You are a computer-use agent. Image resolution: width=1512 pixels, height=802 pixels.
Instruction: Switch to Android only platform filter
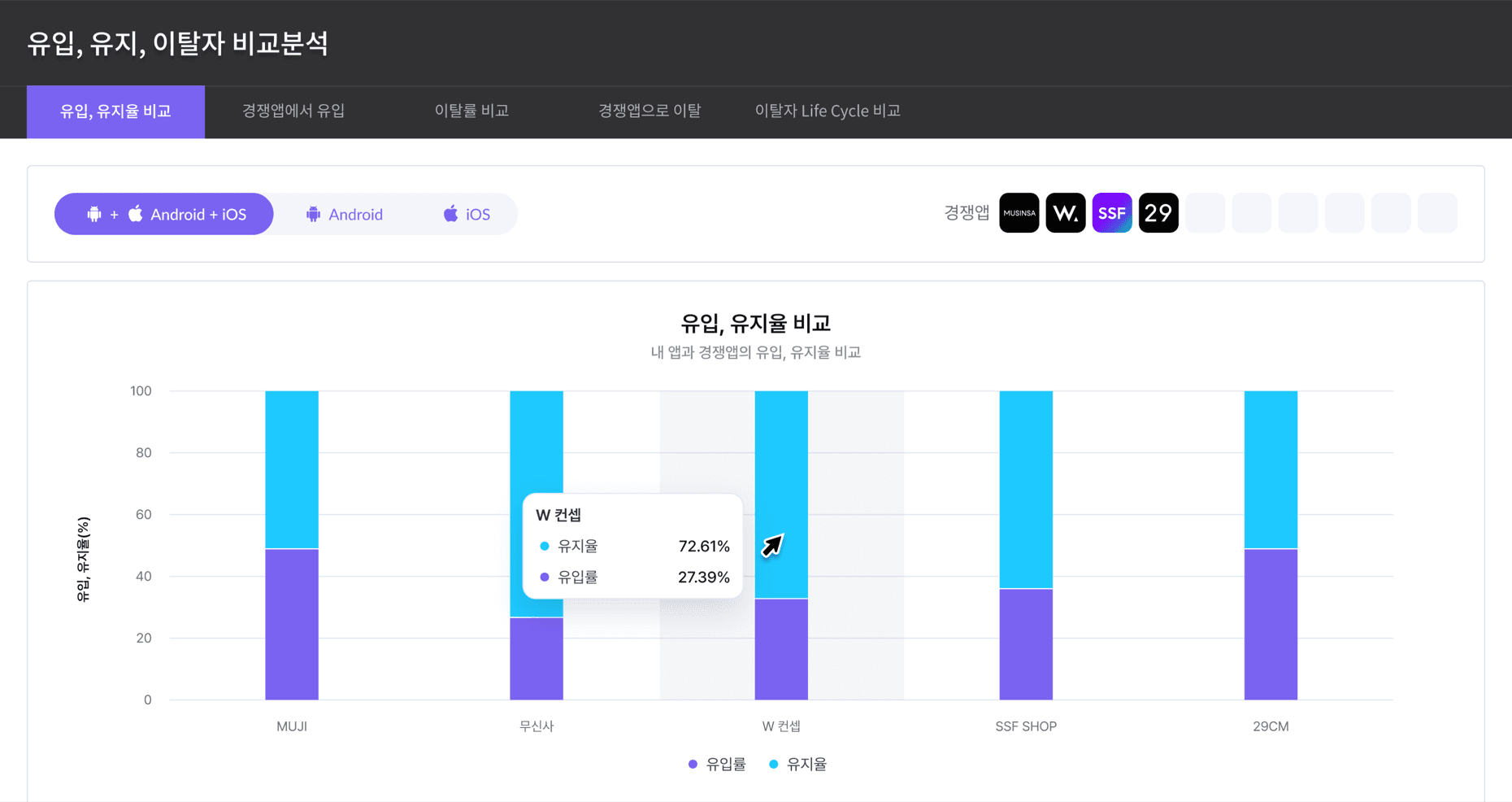coord(344,214)
